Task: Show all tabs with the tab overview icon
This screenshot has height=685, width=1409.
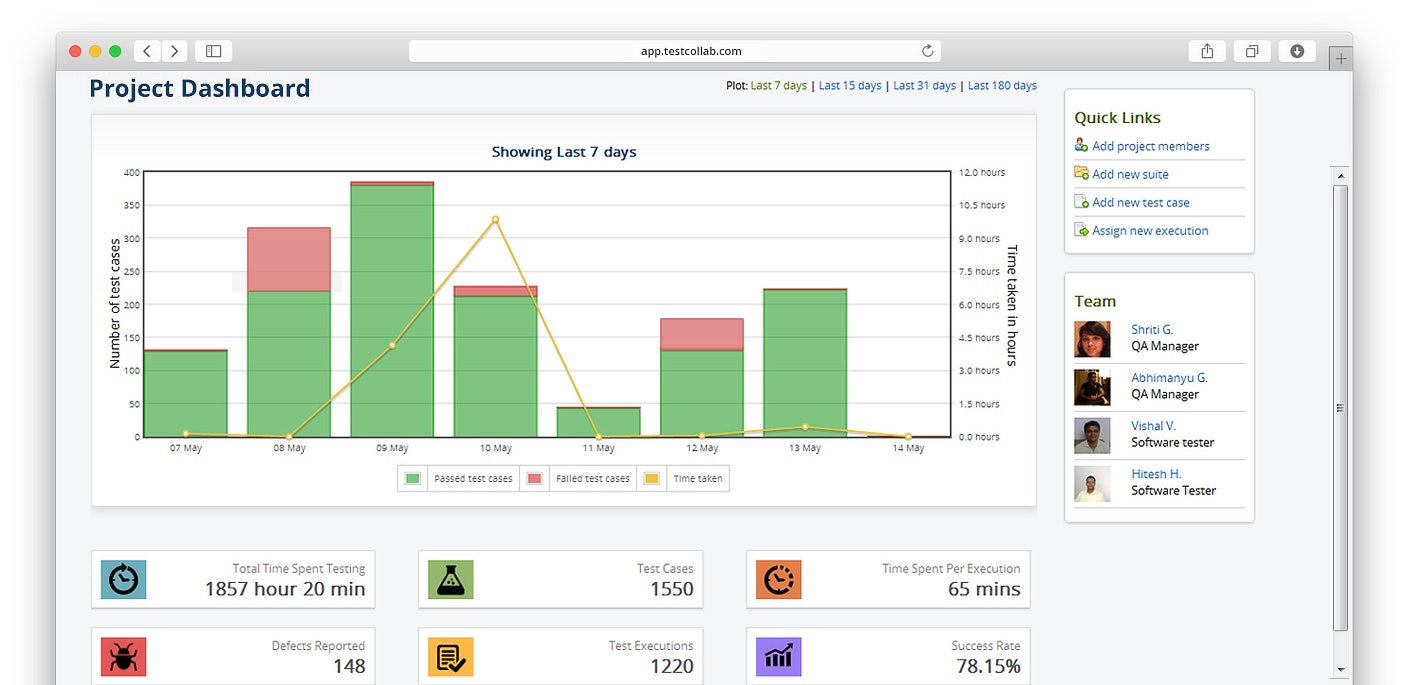Action: point(1252,51)
